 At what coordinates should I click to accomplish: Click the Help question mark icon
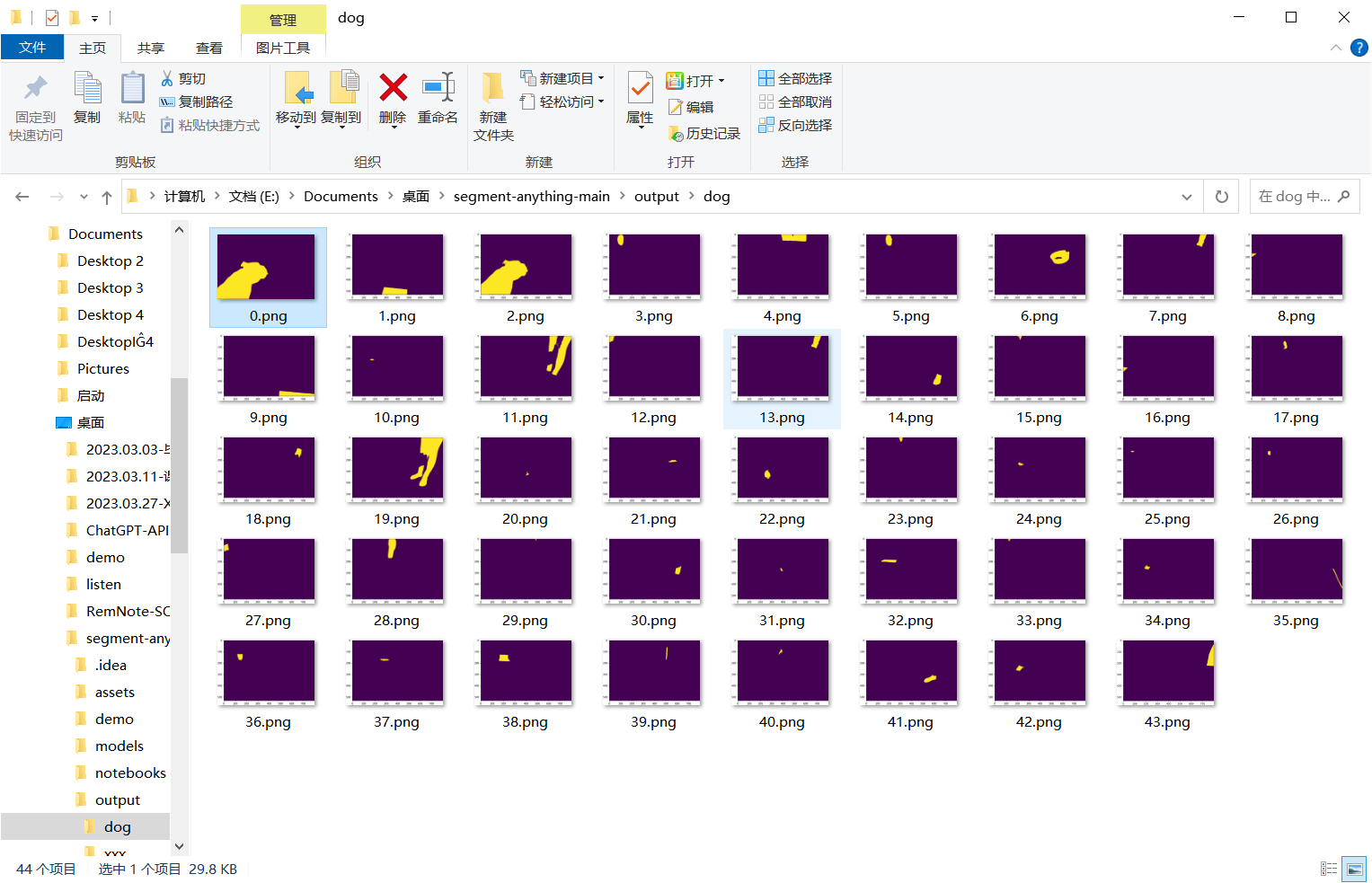click(1359, 48)
